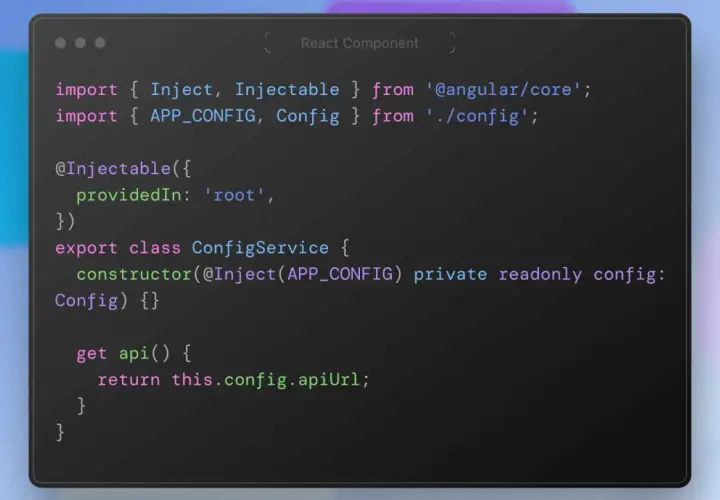
Task: Click the 'root' string value
Action: pos(234,196)
